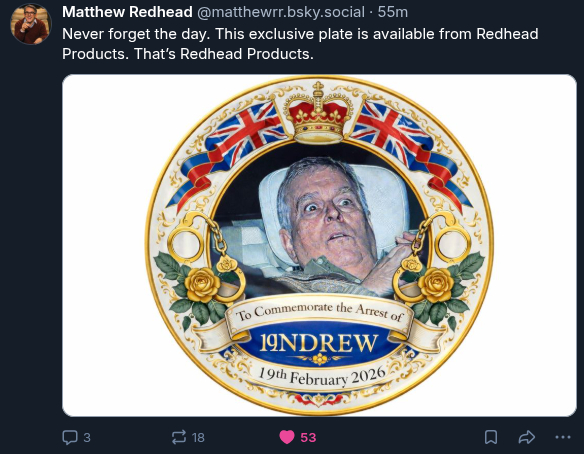This screenshot has width=584, height=454.
Task: Click the blue ANDREW banner on plate
Action: click(319, 343)
